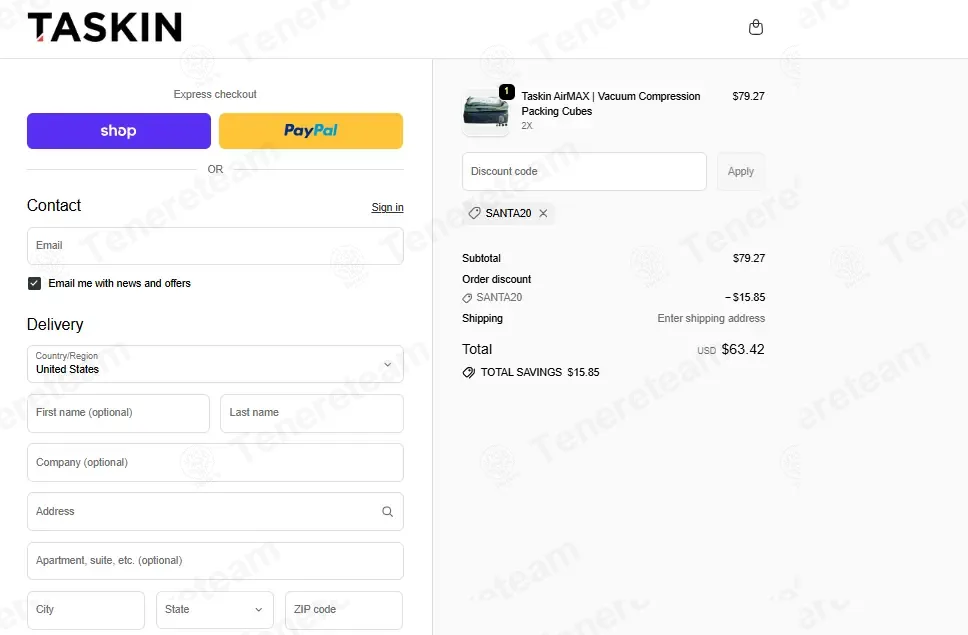Pay with Shop express checkout
Screen dimensions: 968x635
(x=119, y=131)
